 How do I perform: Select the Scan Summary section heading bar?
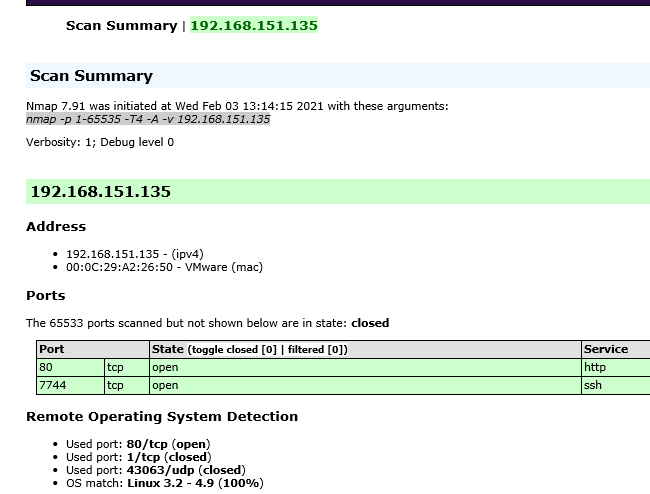pos(337,76)
